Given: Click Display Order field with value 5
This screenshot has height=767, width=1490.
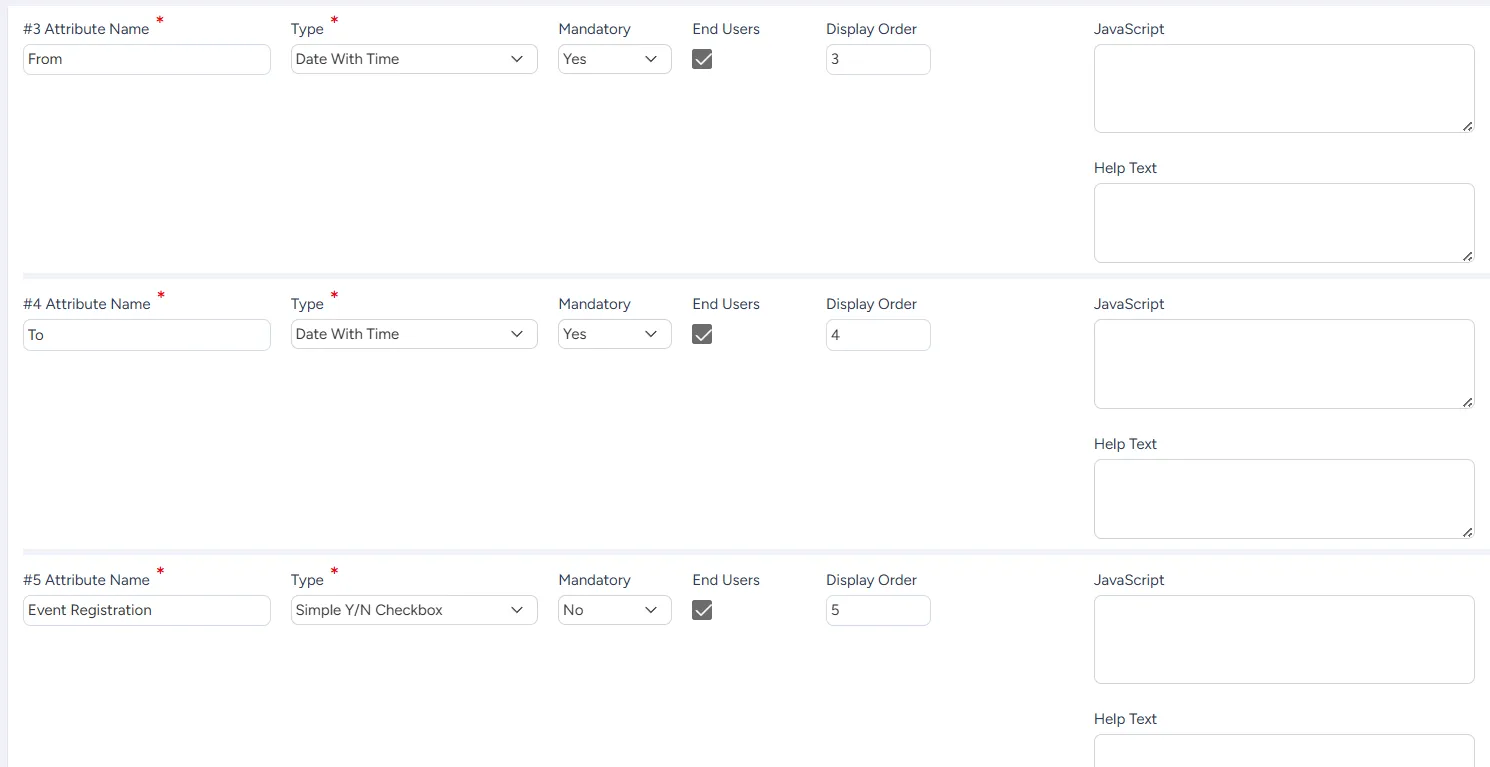Looking at the screenshot, I should 878,610.
